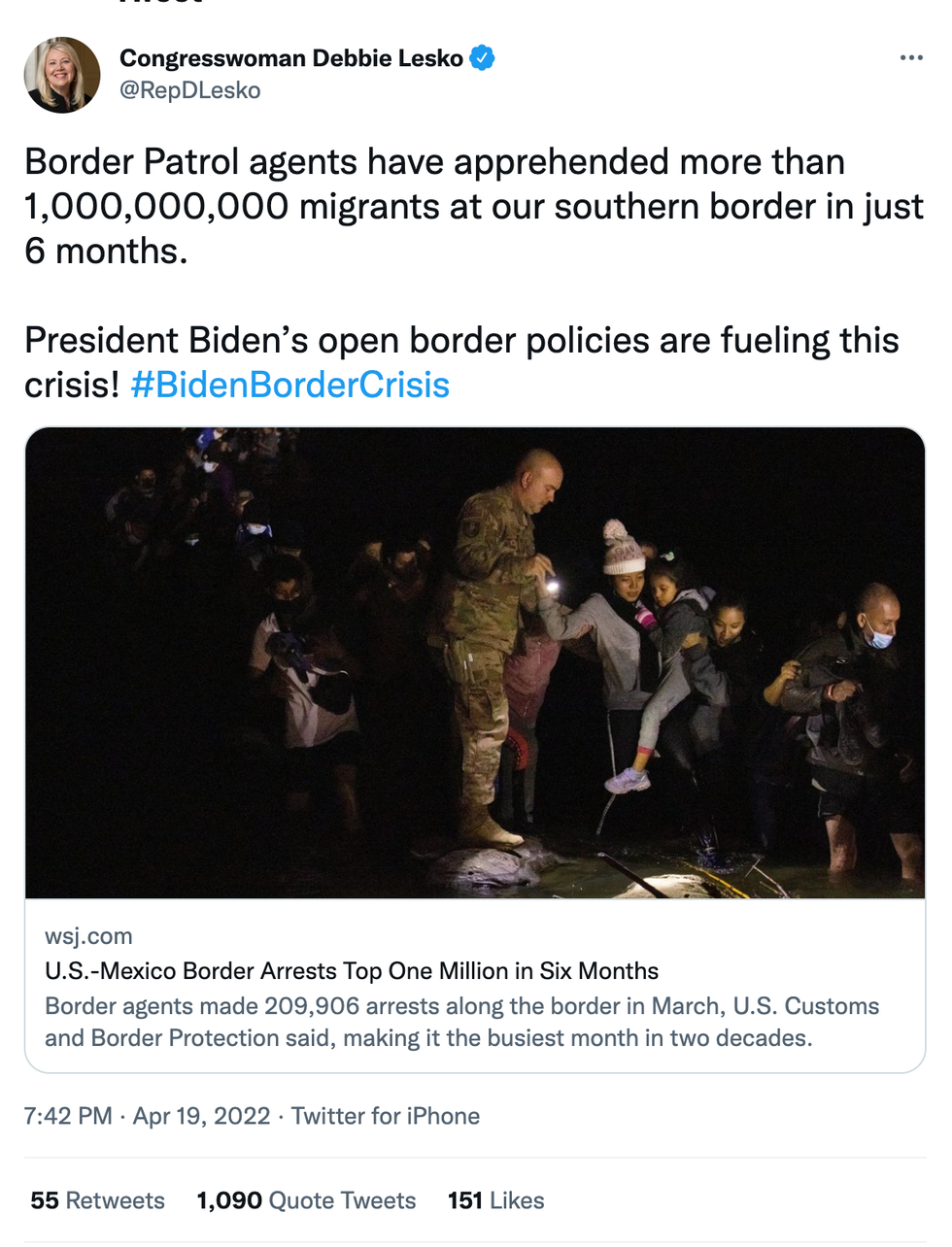
Task: Open the Twitter for iPhone source link
Action: pyautogui.click(x=386, y=1116)
